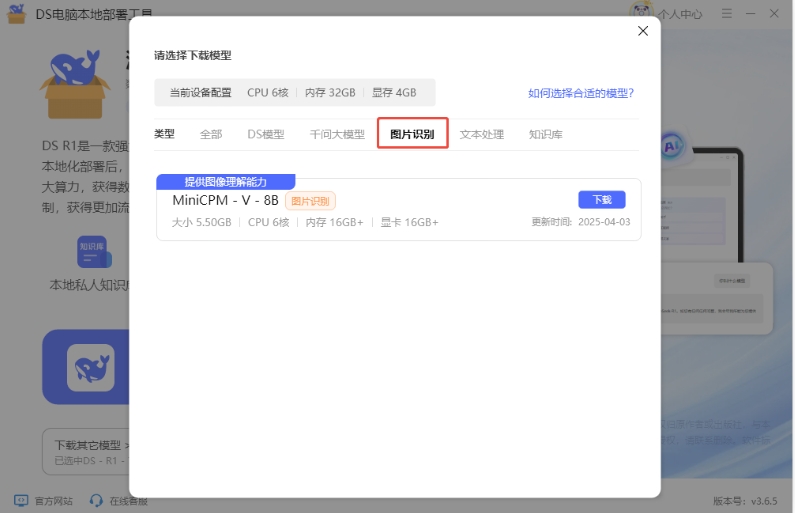Screen dimensions: 795x513
Task: Minimize the DS deployment tool window
Action: pyautogui.click(x=750, y=14)
